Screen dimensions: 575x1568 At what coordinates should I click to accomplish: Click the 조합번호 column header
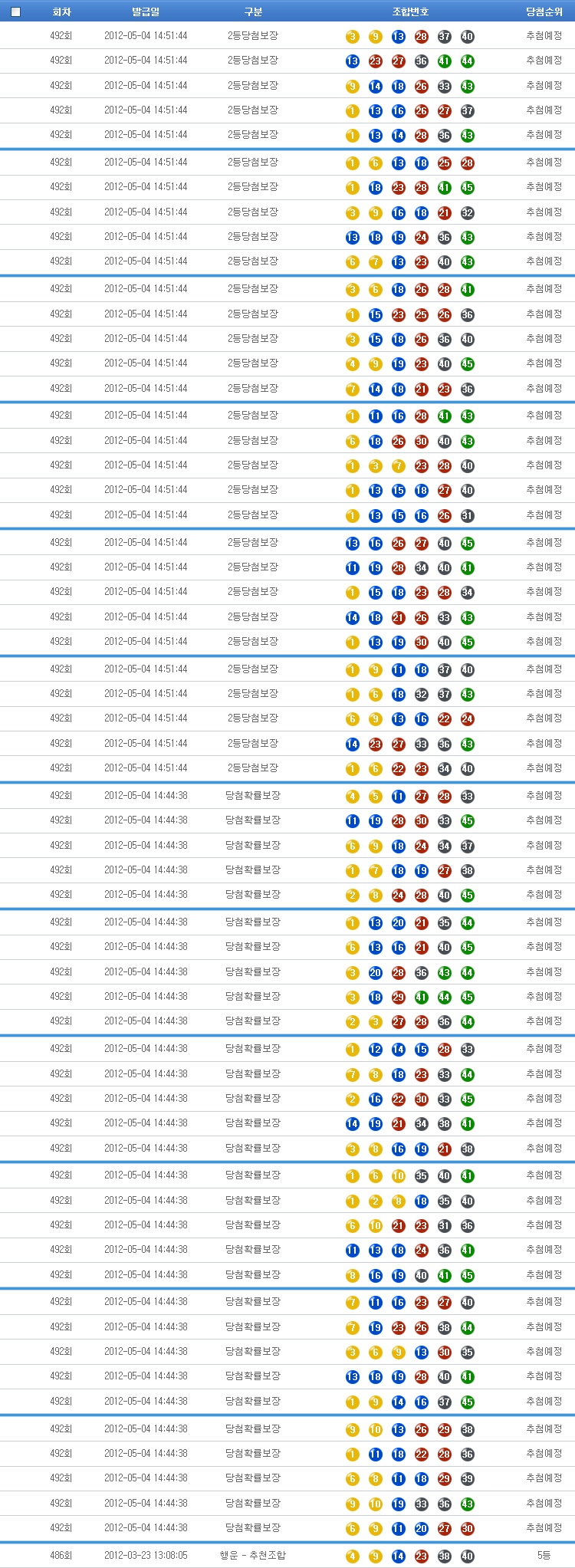[x=410, y=12]
